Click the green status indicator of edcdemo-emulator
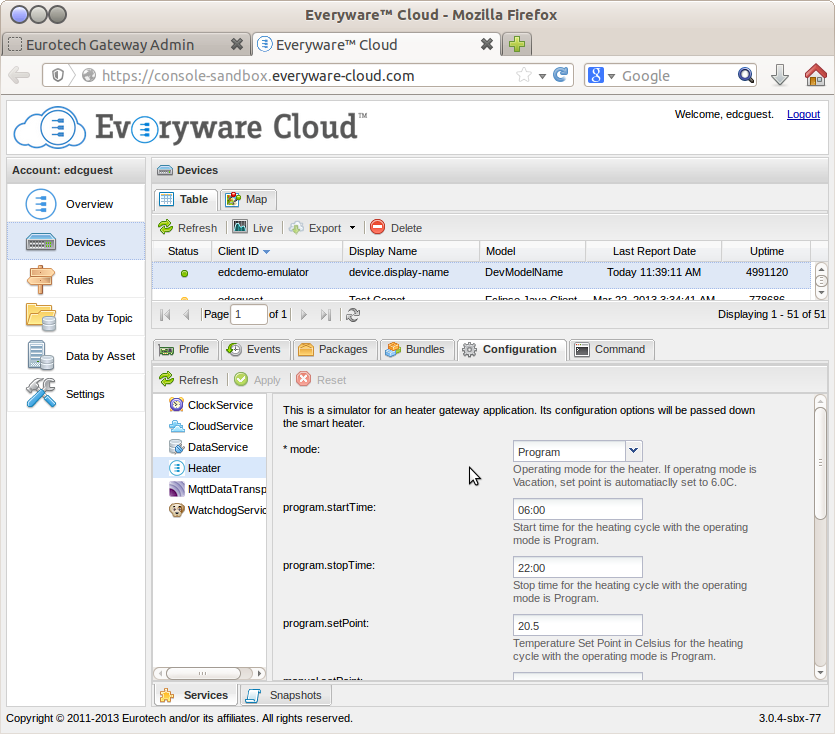 pos(184,273)
